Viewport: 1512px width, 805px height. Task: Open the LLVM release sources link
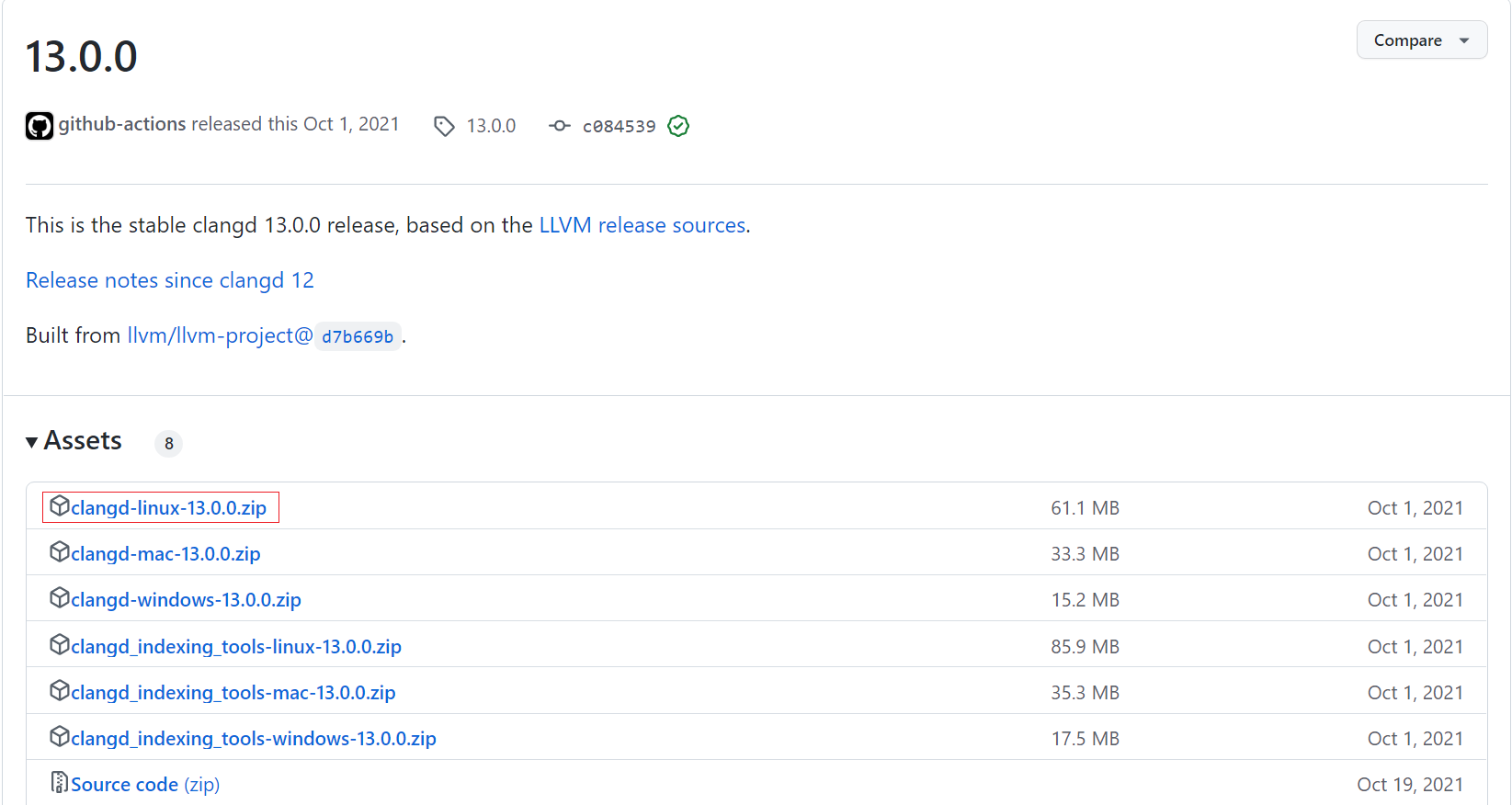(642, 225)
